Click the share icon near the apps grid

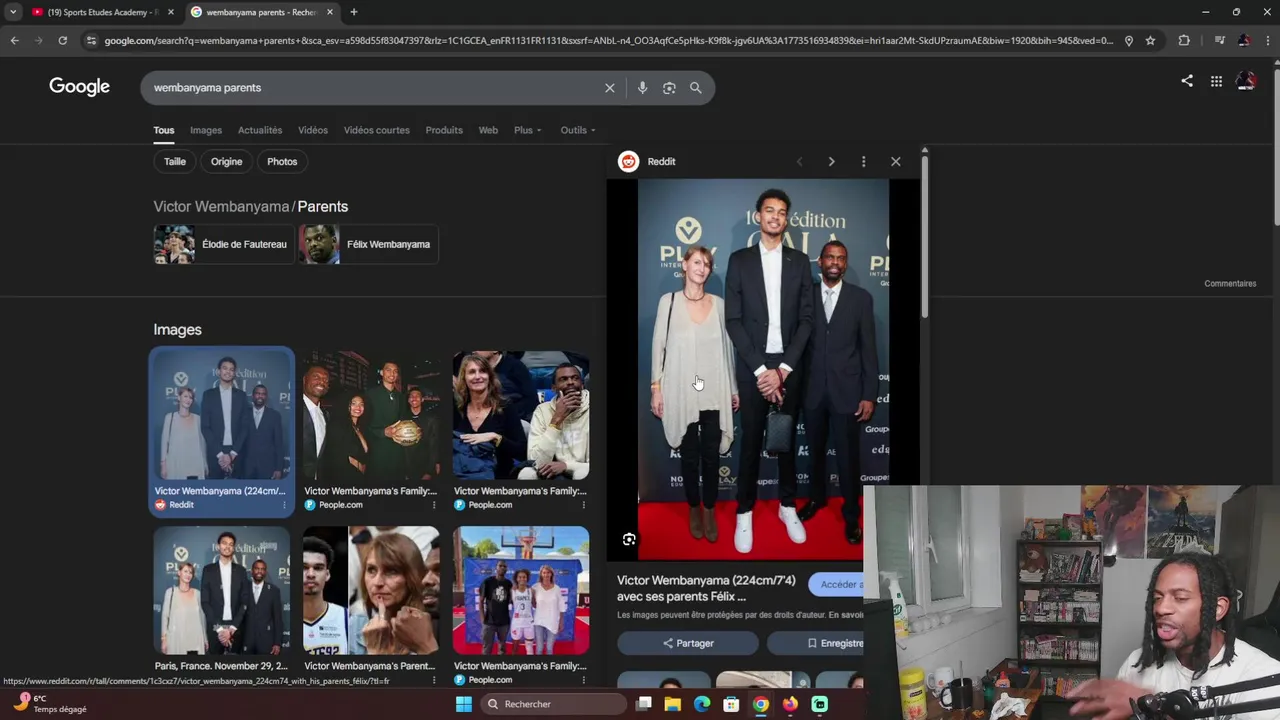1187,81
